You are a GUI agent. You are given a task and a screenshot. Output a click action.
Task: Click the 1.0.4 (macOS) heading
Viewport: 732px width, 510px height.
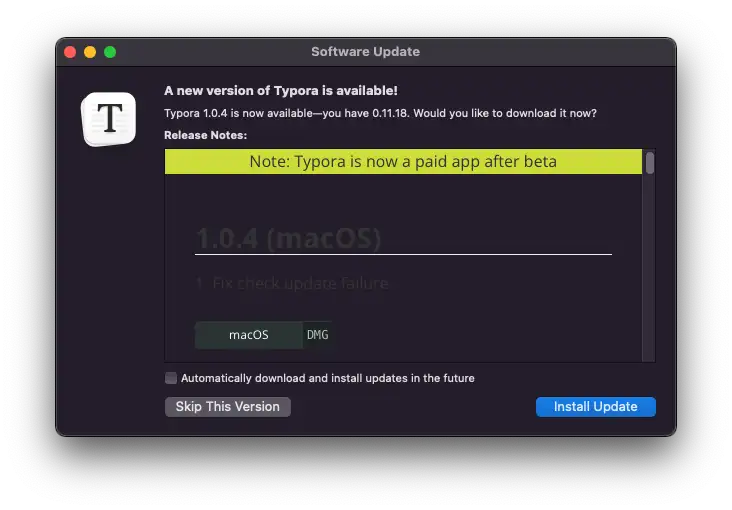(x=289, y=239)
